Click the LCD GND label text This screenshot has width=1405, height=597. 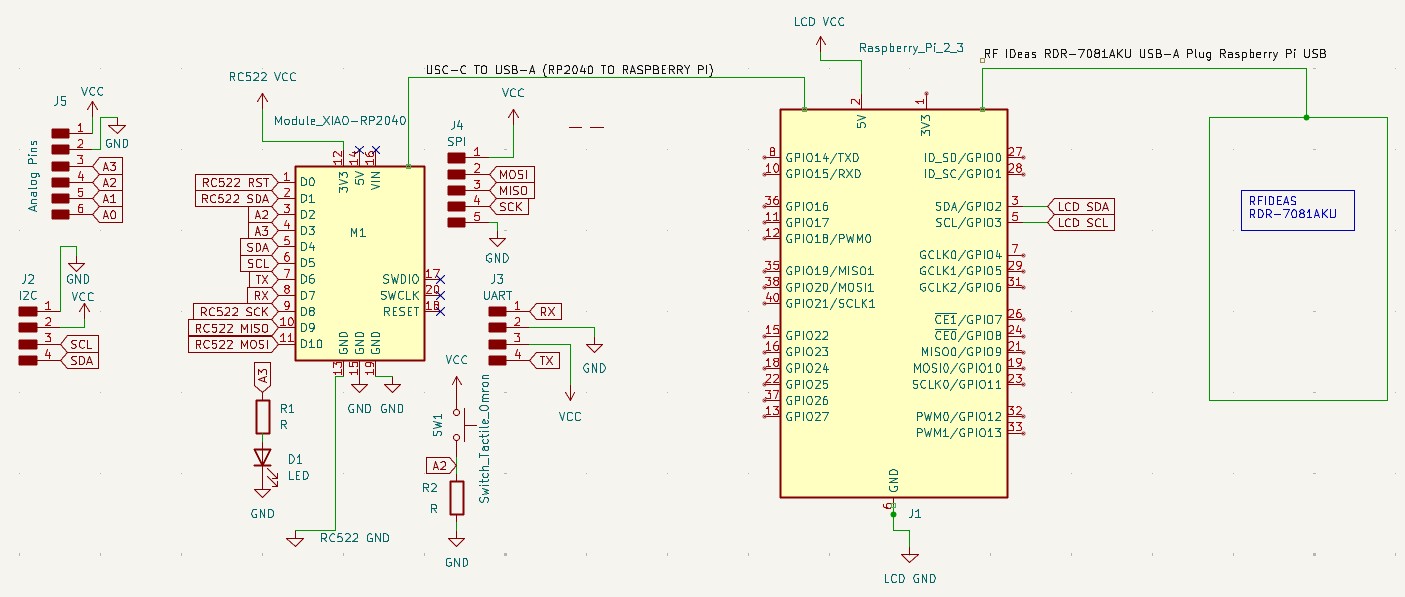(x=910, y=579)
